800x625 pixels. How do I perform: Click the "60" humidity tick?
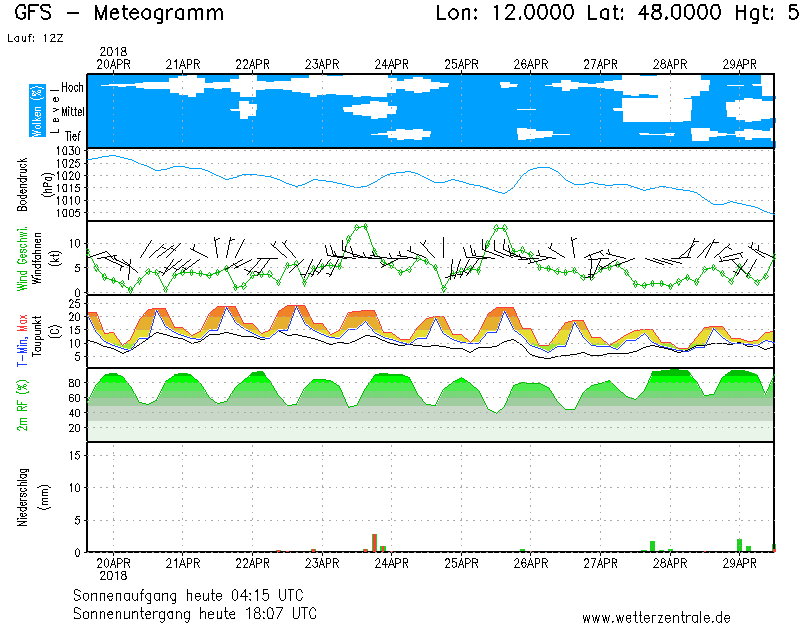74,398
